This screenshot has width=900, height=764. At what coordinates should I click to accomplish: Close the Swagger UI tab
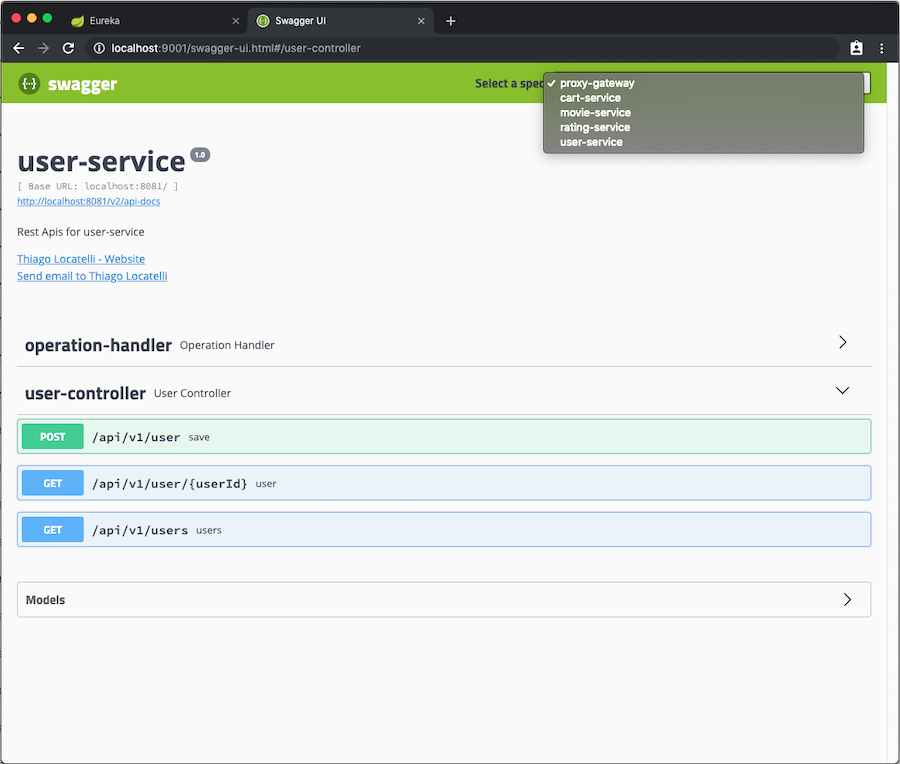pyautogui.click(x=421, y=21)
